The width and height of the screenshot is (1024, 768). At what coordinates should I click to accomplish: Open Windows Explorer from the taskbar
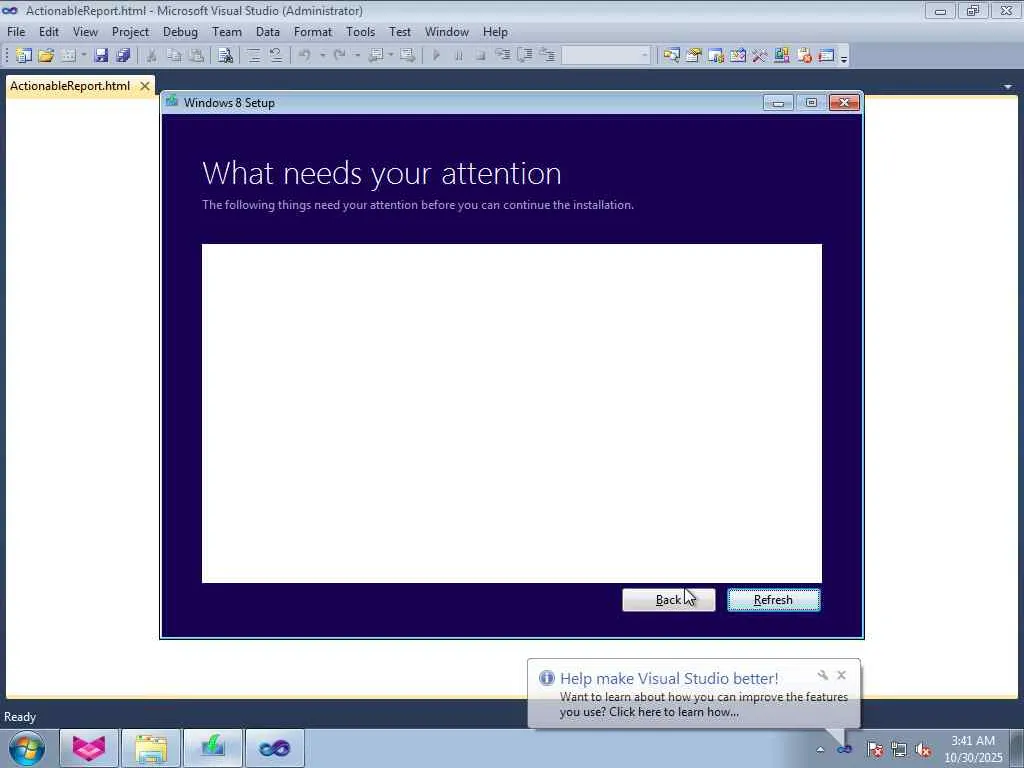[x=151, y=748]
